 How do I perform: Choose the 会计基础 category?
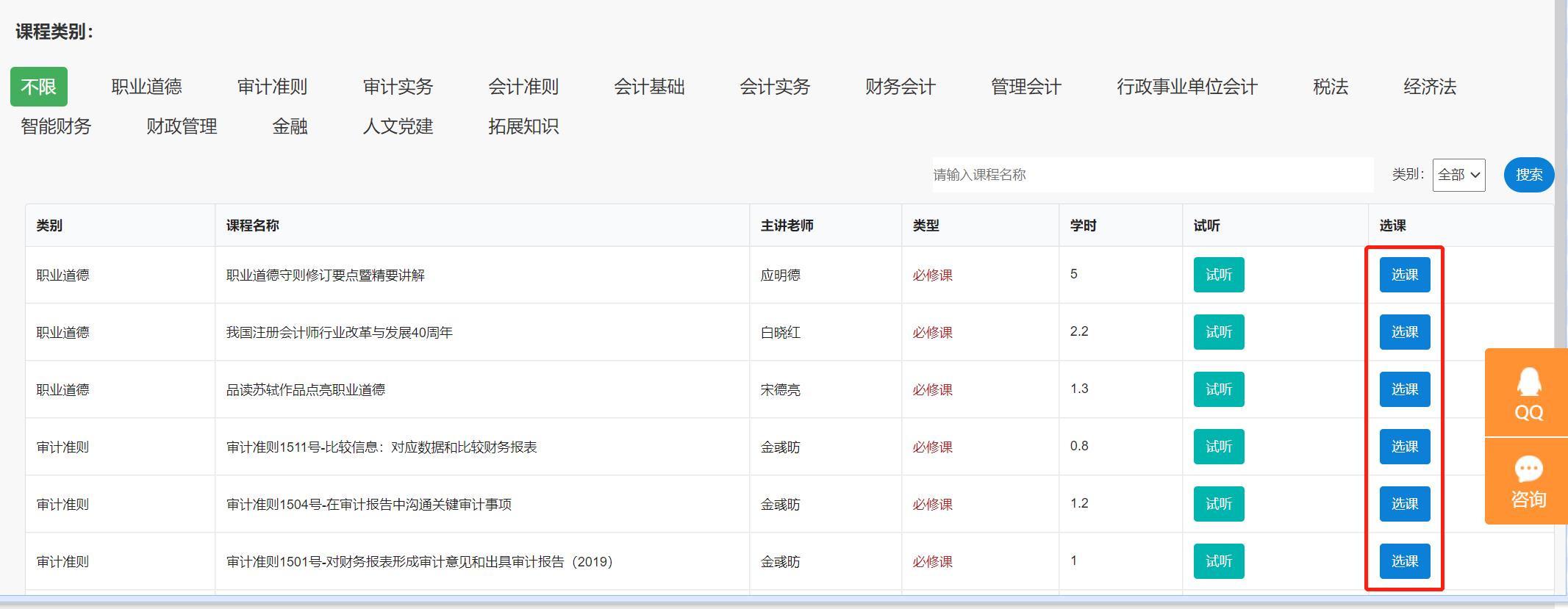649,87
